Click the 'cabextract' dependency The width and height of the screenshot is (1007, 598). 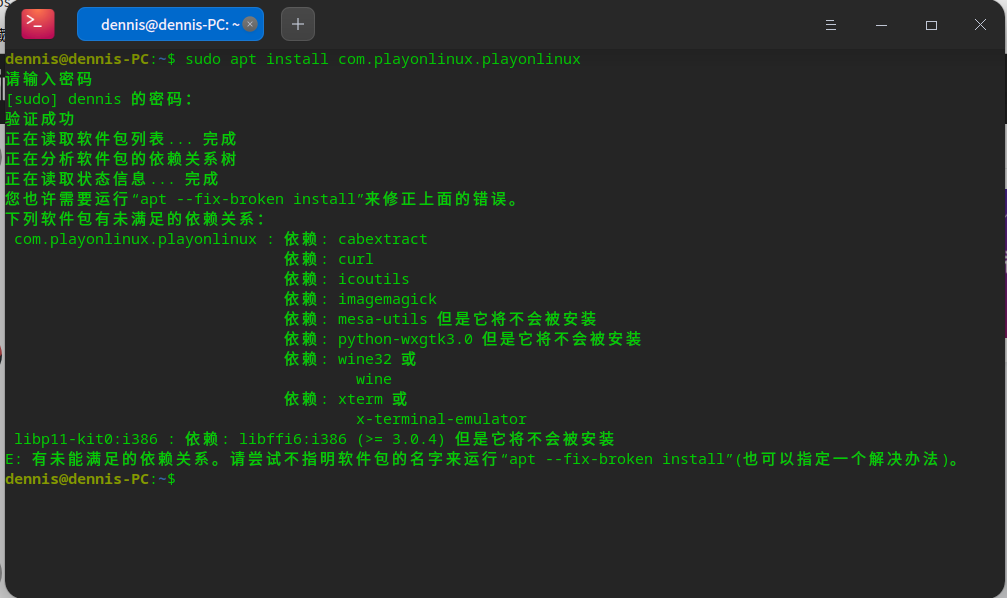pyautogui.click(x=383, y=239)
